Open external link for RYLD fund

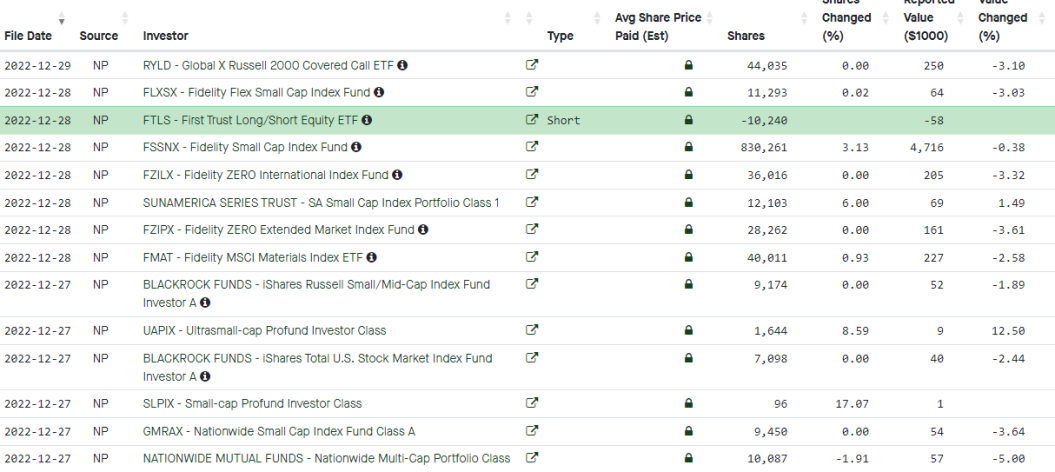(x=532, y=65)
